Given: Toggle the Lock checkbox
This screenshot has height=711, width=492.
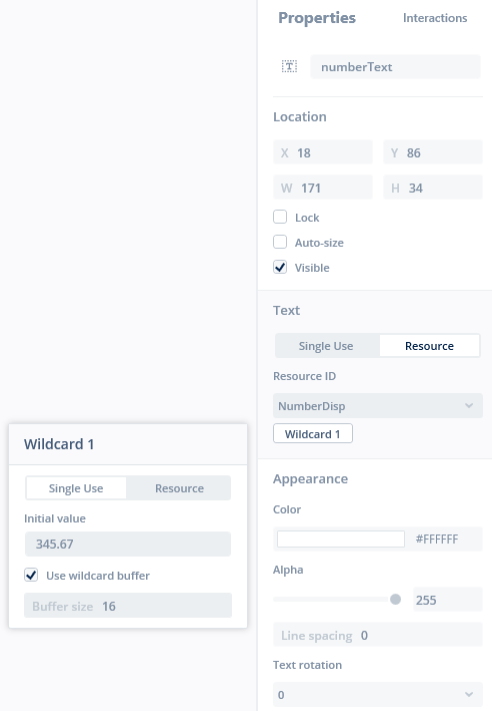Looking at the screenshot, I should click(x=280, y=217).
